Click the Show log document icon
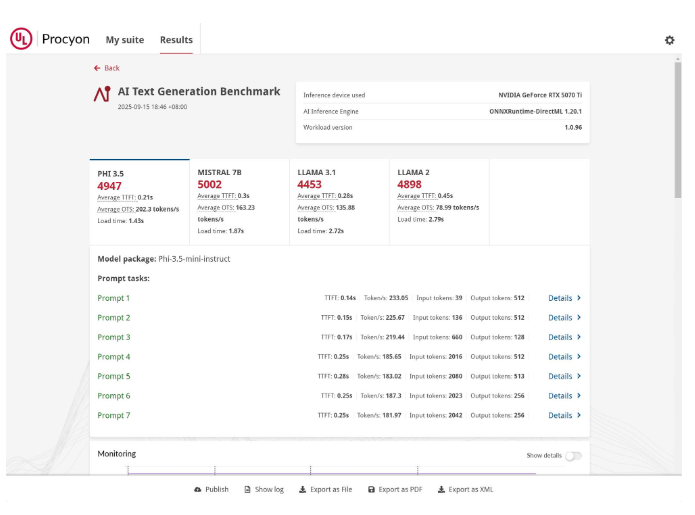 (x=247, y=489)
